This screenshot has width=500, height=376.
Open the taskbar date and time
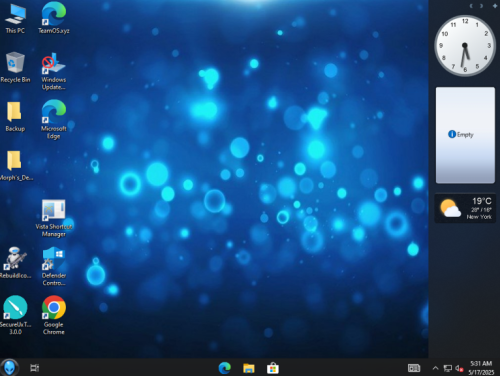click(481, 368)
